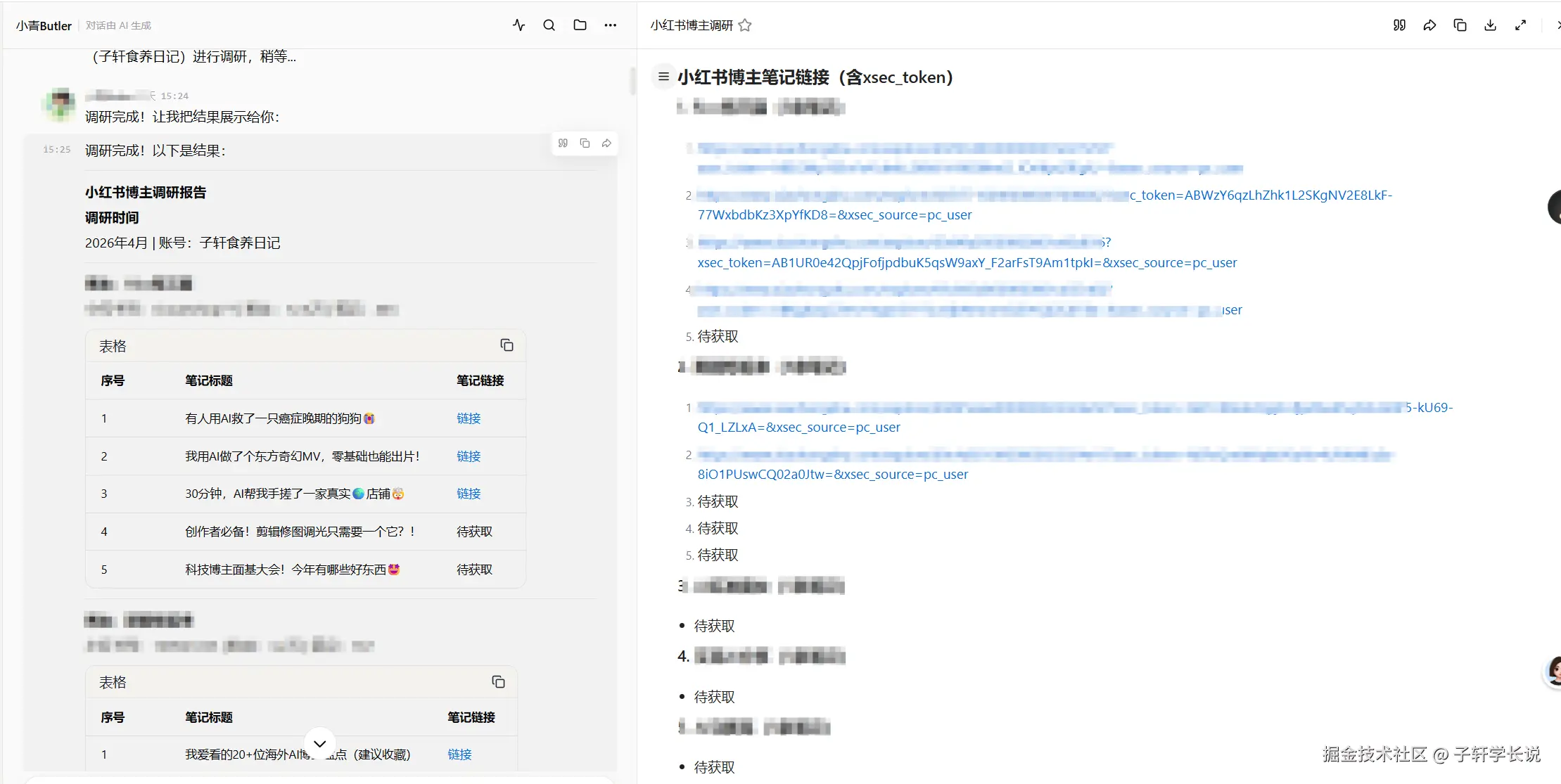Click the scroll-down chevron button in chat
Viewport: 1561px width, 784px height.
319,743
